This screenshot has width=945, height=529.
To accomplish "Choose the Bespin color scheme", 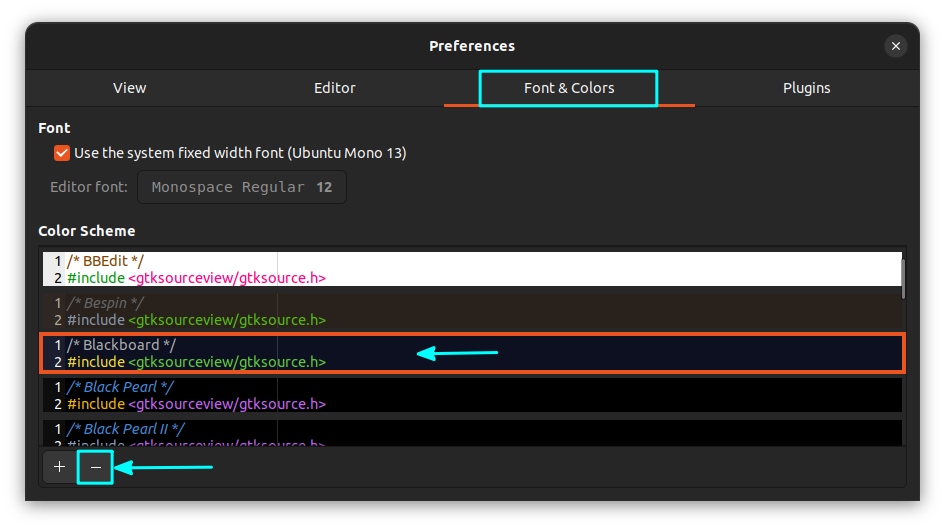I will pos(470,311).
